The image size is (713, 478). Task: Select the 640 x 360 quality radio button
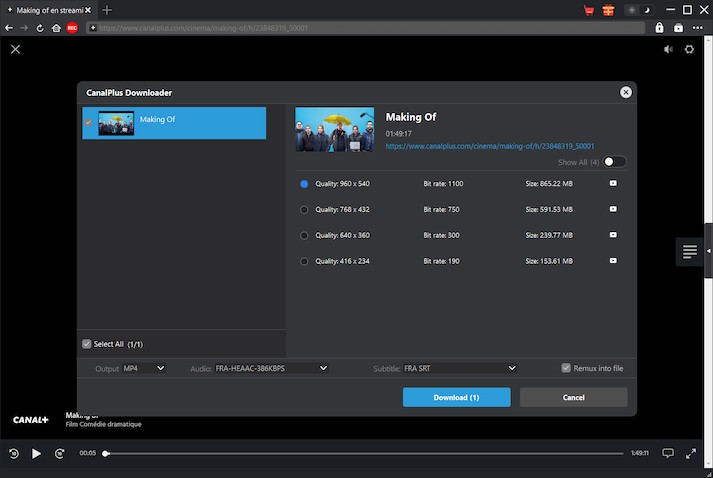(x=304, y=236)
